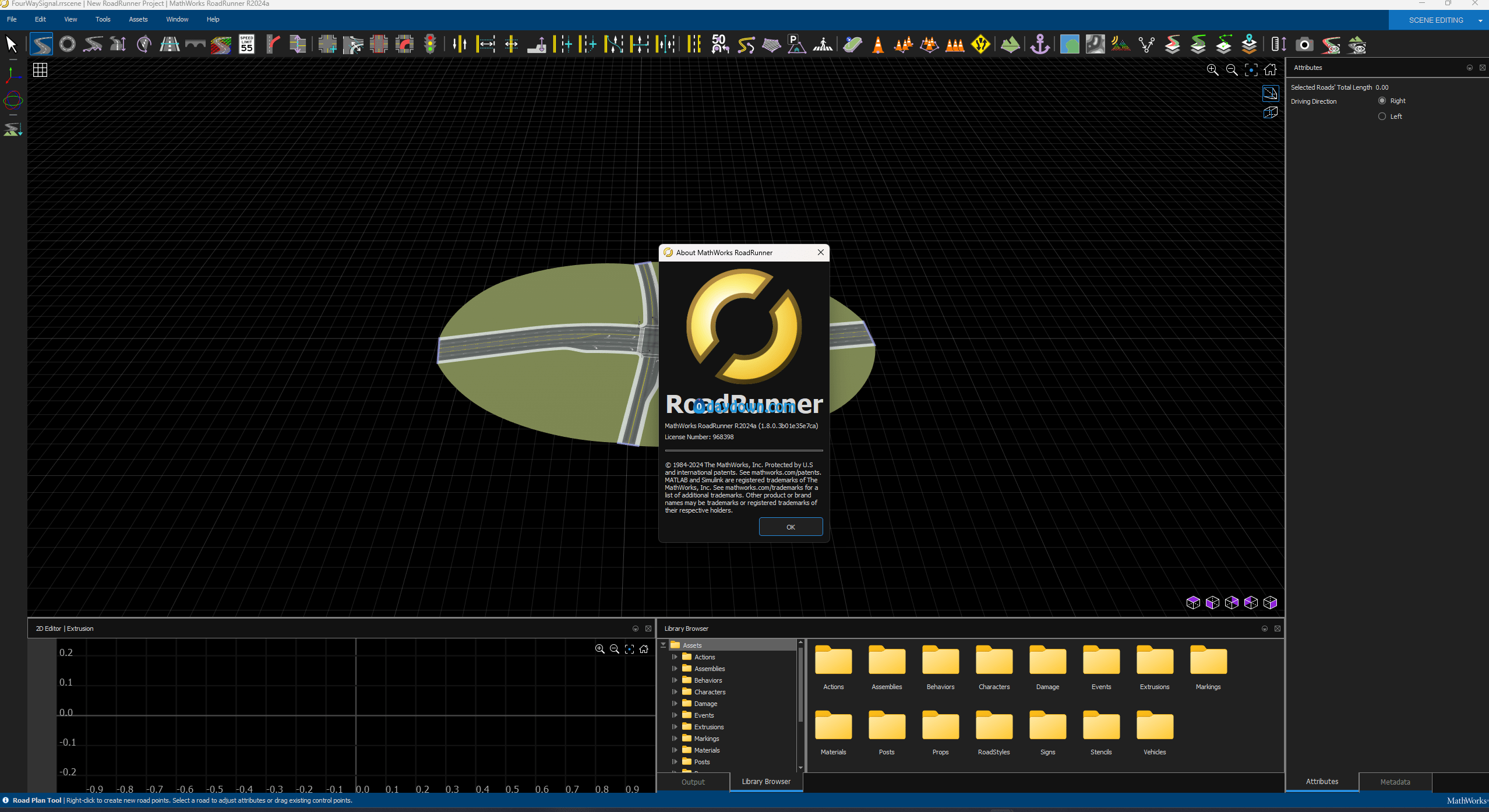Expand the Characters tree folder
This screenshot has height=812, width=1489.
coord(675,692)
